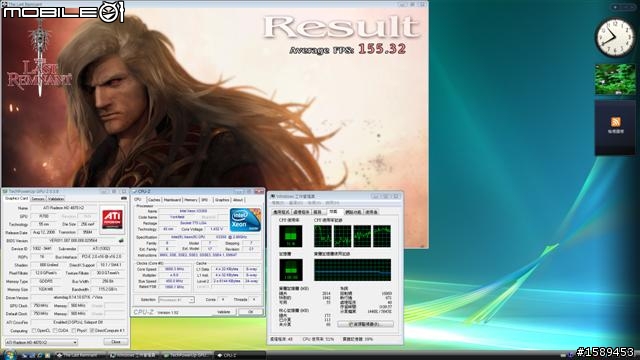Open the processor Selection dropdown in CPU-Z
The width and height of the screenshot is (640, 360).
(176, 300)
